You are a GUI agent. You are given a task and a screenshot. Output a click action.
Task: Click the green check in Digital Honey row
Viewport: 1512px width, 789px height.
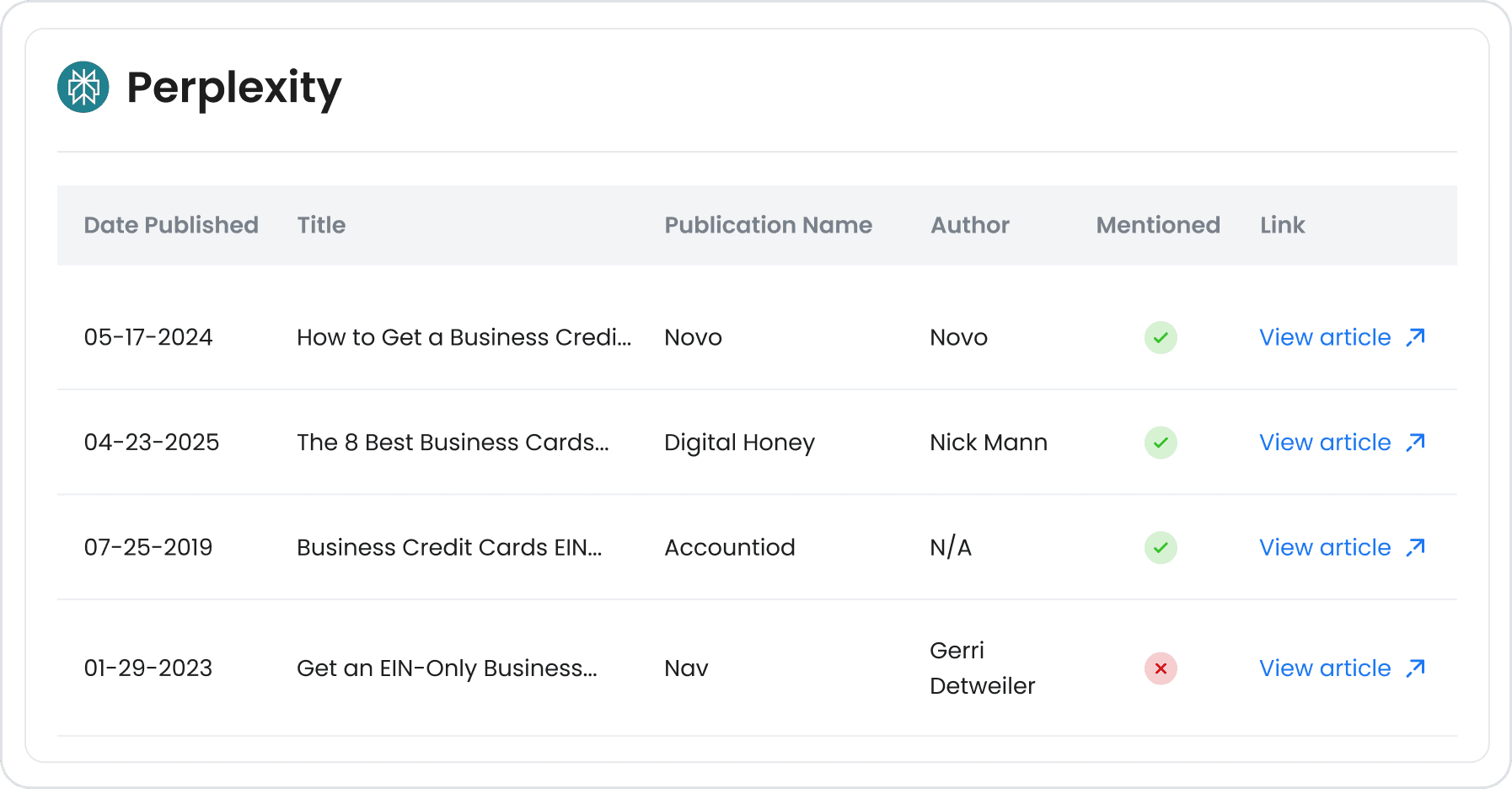[1161, 443]
